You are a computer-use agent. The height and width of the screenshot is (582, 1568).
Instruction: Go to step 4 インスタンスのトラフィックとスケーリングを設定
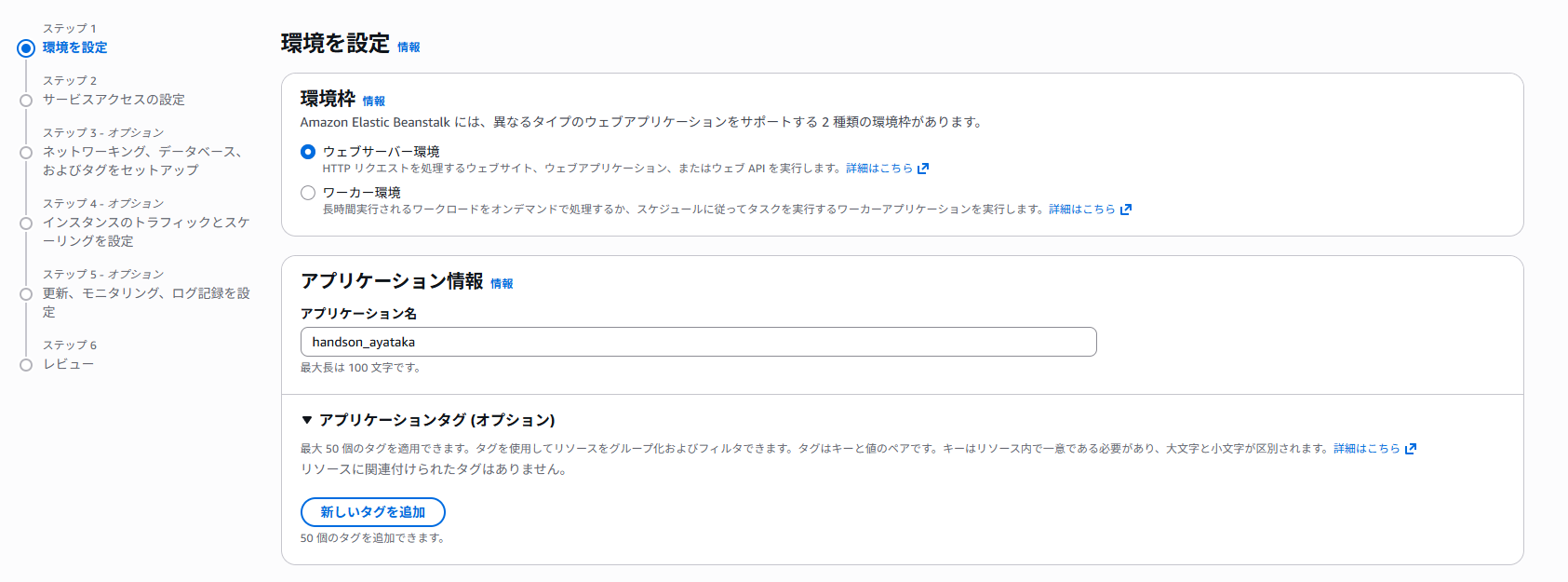pos(146,232)
